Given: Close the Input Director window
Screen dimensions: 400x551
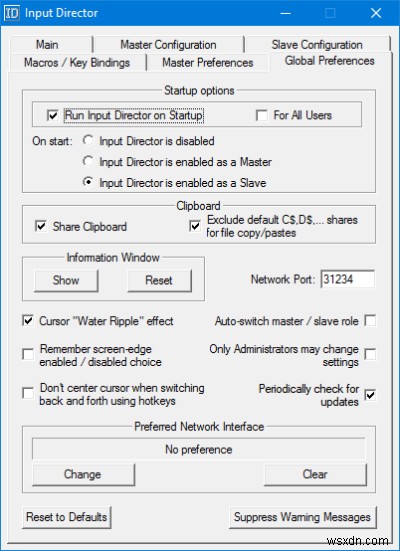Looking at the screenshot, I should [x=376, y=13].
